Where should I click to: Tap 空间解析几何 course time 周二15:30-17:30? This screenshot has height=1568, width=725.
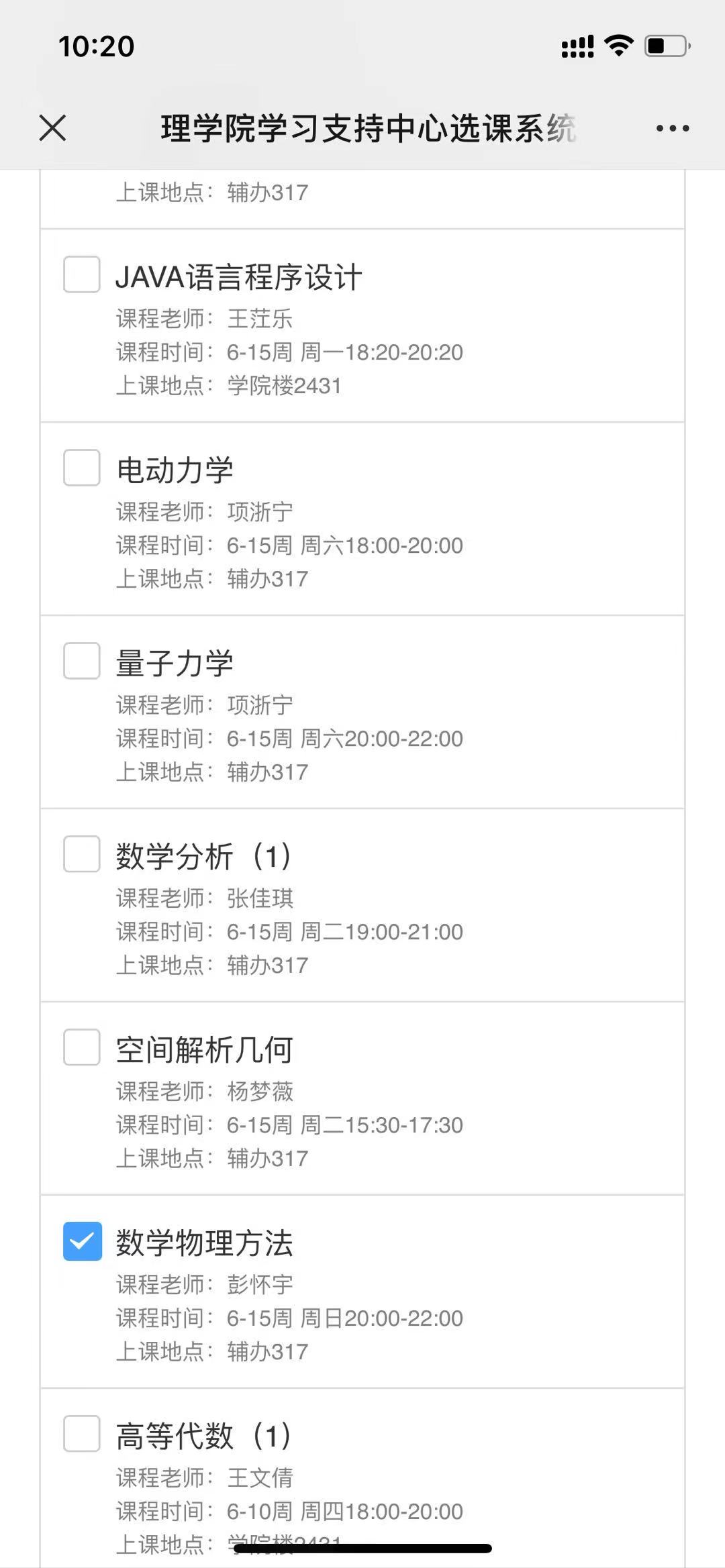(381, 1125)
